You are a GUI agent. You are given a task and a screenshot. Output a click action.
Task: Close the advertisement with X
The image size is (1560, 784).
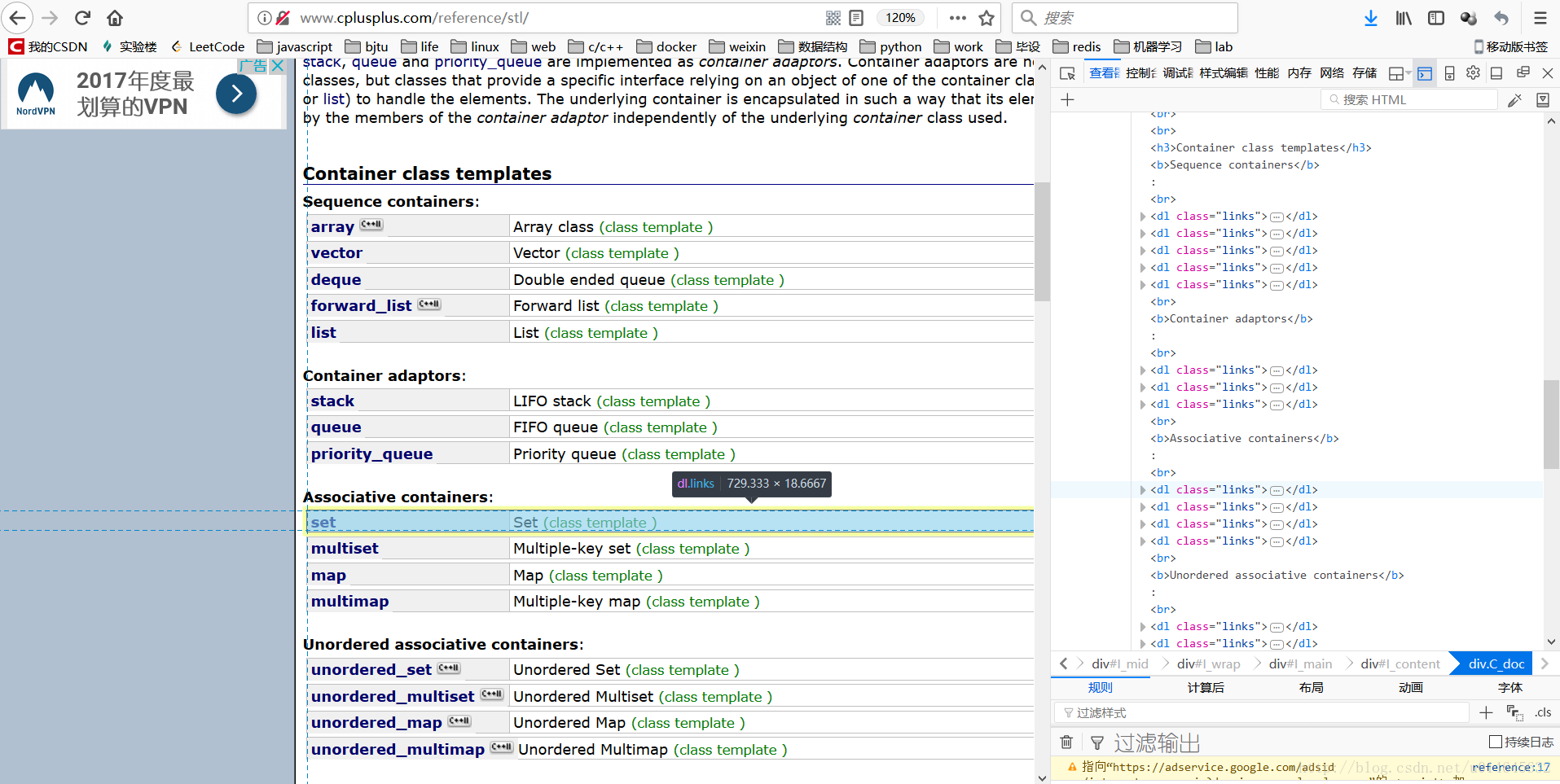(278, 66)
